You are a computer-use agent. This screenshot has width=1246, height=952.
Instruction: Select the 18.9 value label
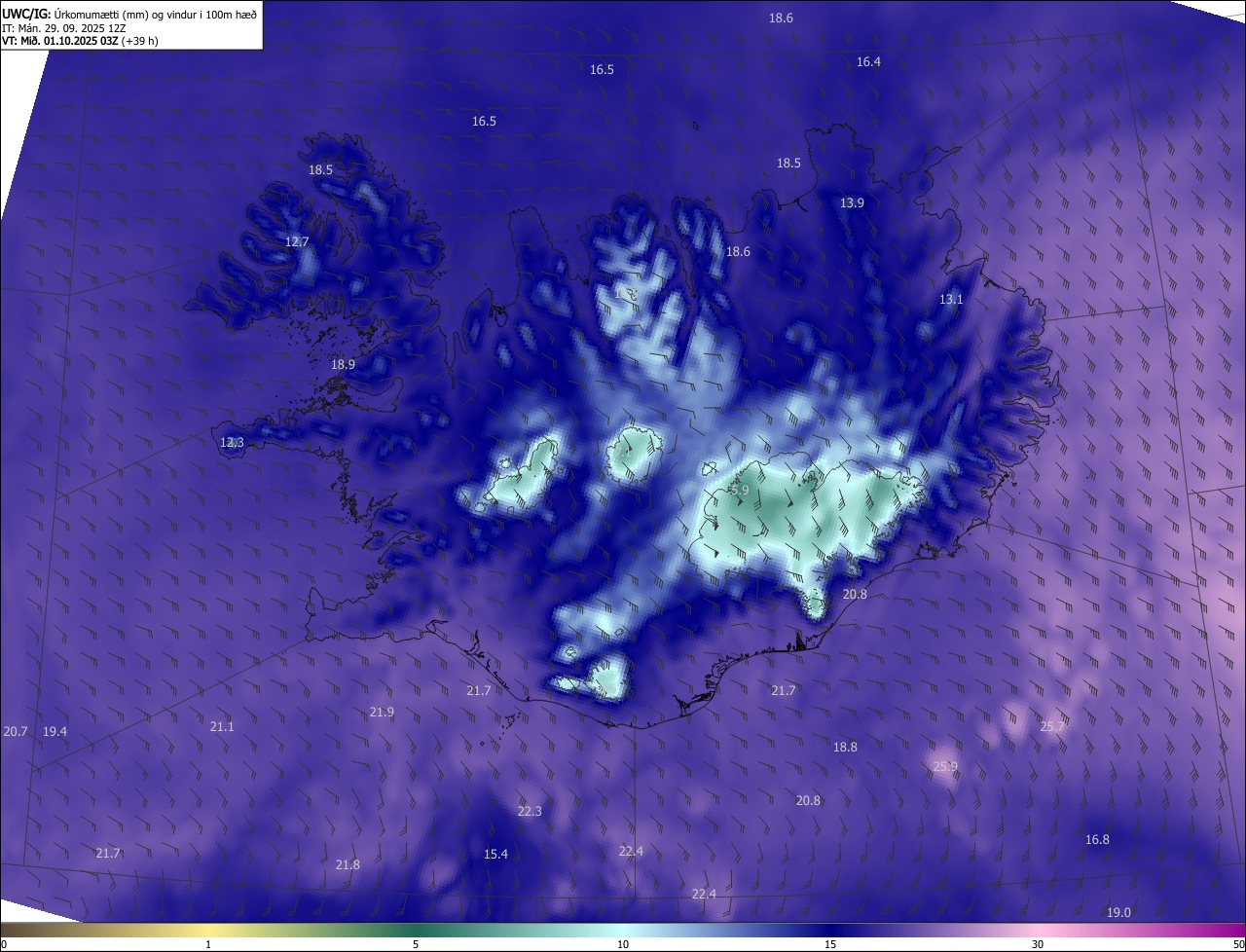[343, 364]
